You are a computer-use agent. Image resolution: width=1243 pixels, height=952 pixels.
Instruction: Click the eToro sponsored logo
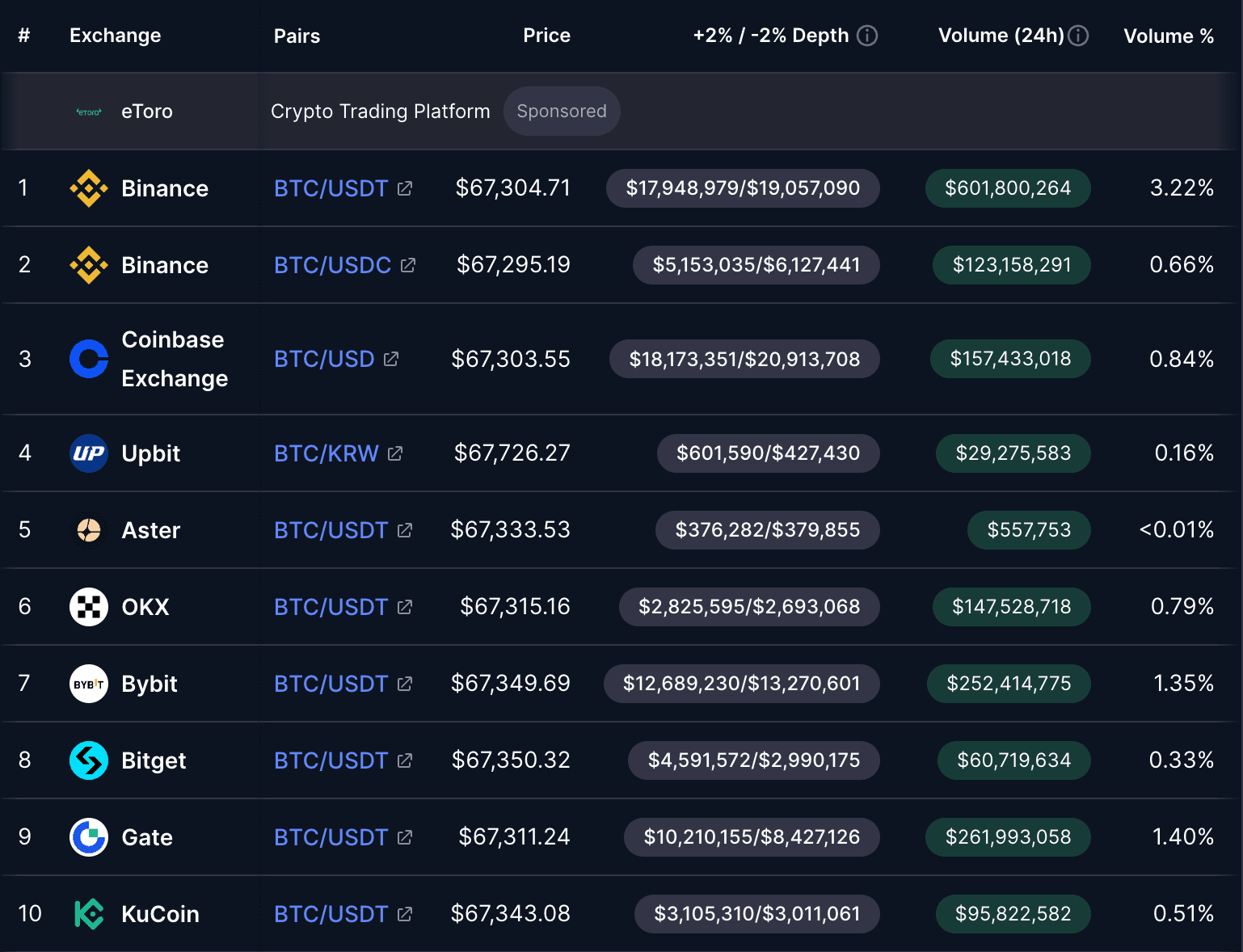tap(88, 111)
